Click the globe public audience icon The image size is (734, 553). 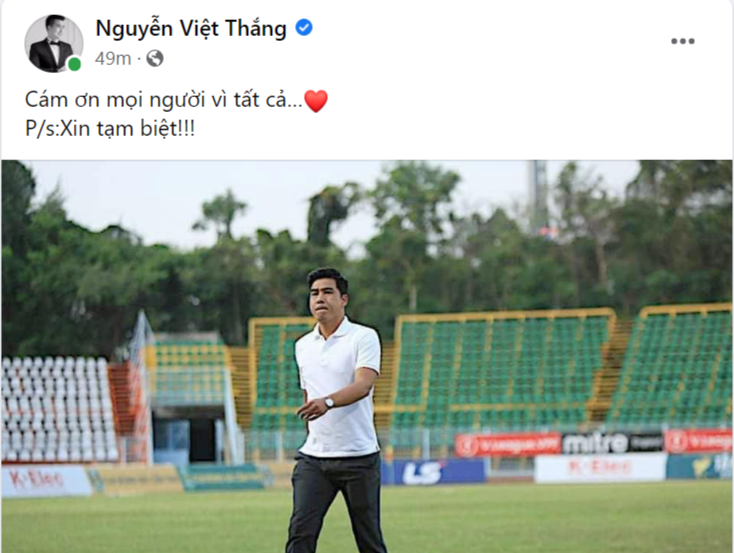(155, 59)
